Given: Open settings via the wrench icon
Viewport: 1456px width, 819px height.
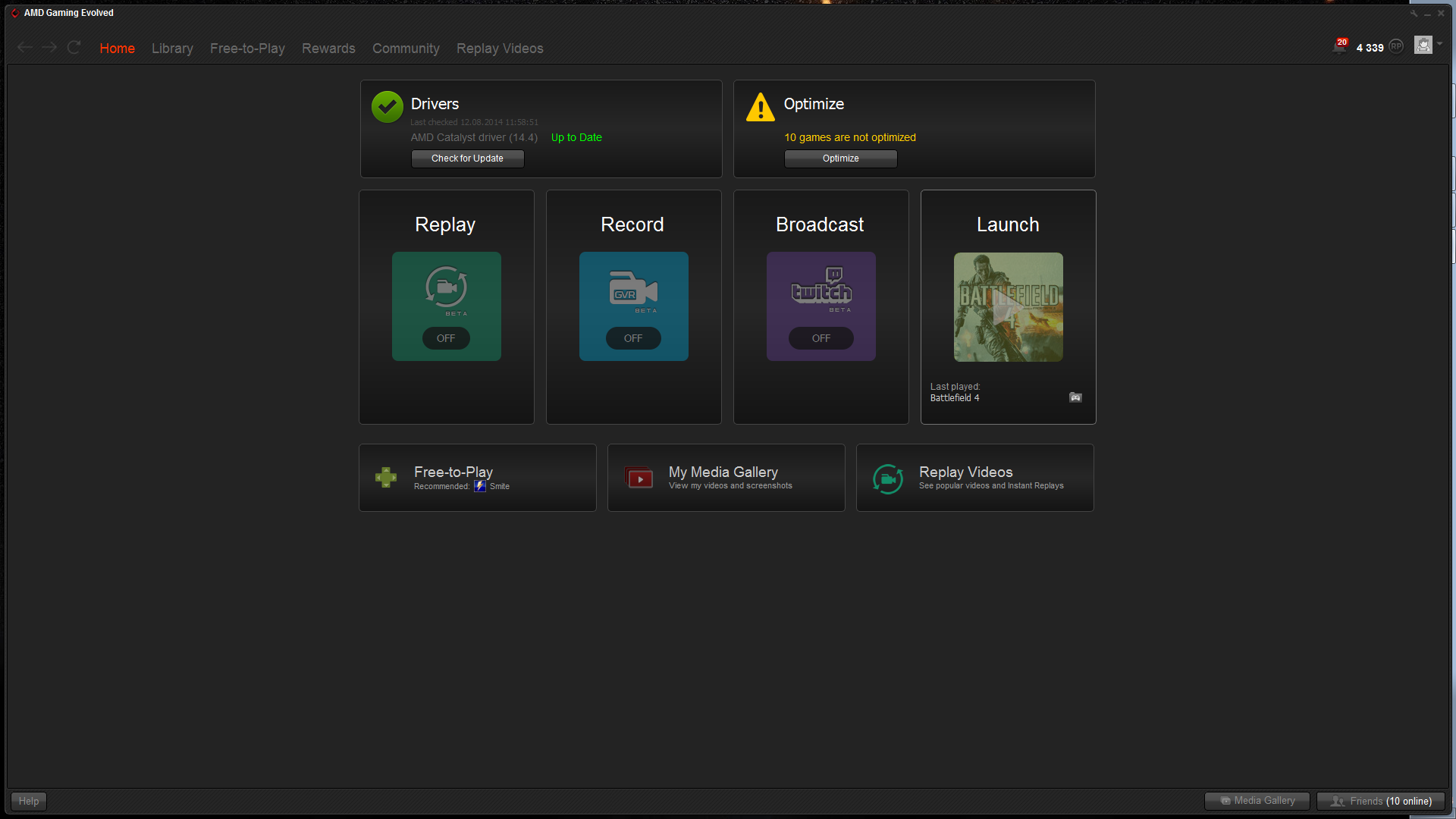Looking at the screenshot, I should tap(1414, 13).
